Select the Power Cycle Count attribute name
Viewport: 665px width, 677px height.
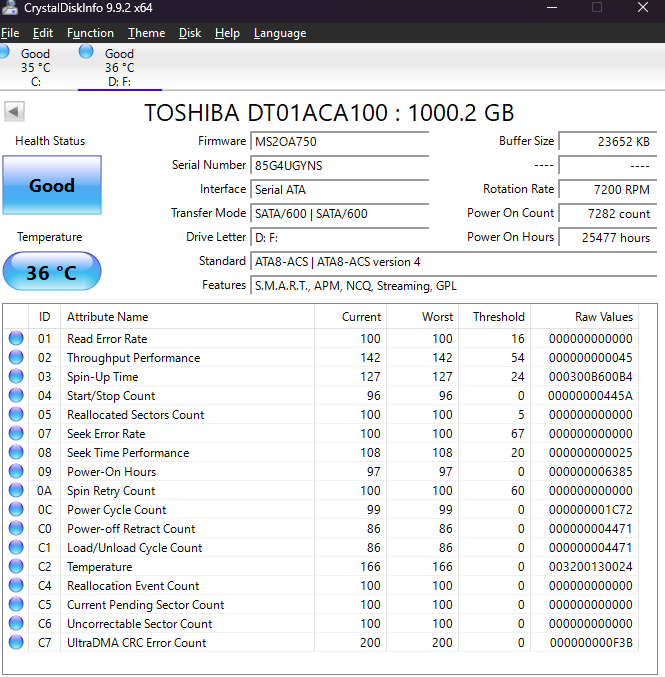116,510
